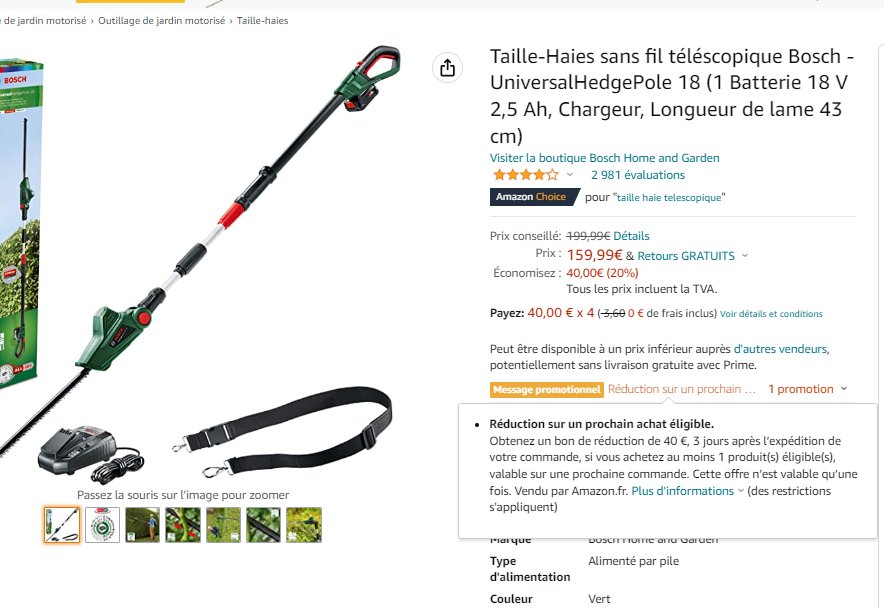This screenshot has width=884, height=608.
Task: Open Voir détails et conditions link
Action: coord(771,314)
